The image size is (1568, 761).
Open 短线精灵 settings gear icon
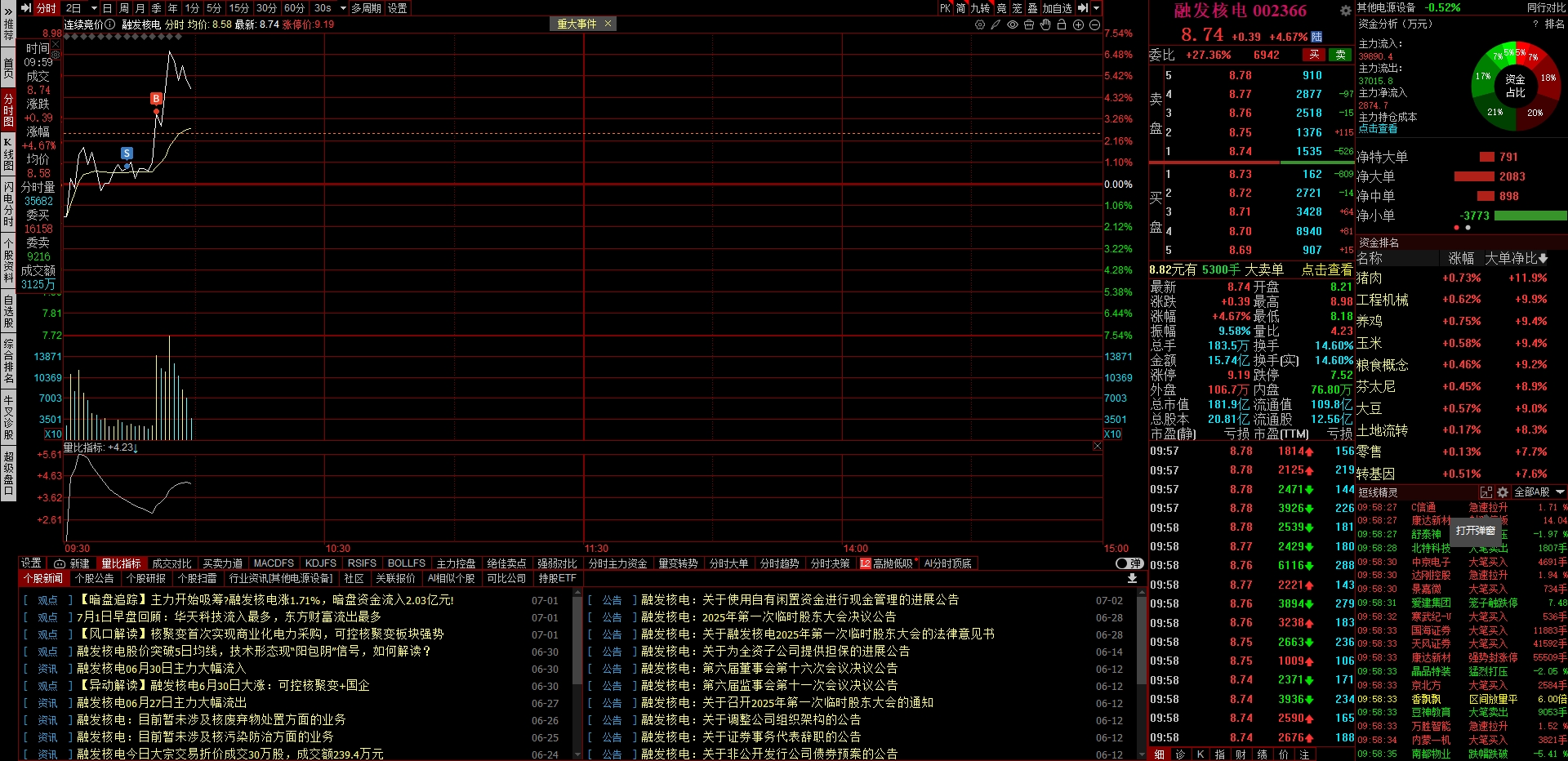tap(1503, 492)
